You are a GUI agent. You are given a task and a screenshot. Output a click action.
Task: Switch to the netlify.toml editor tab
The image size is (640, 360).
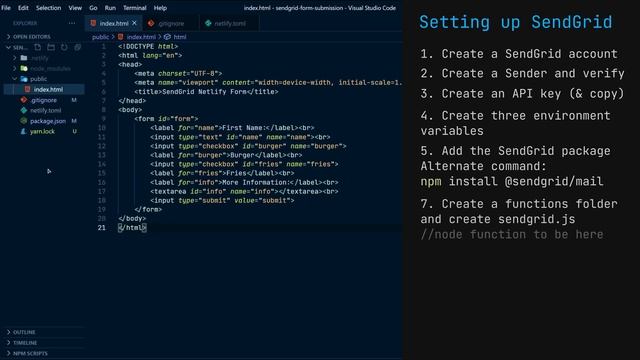click(x=230, y=23)
